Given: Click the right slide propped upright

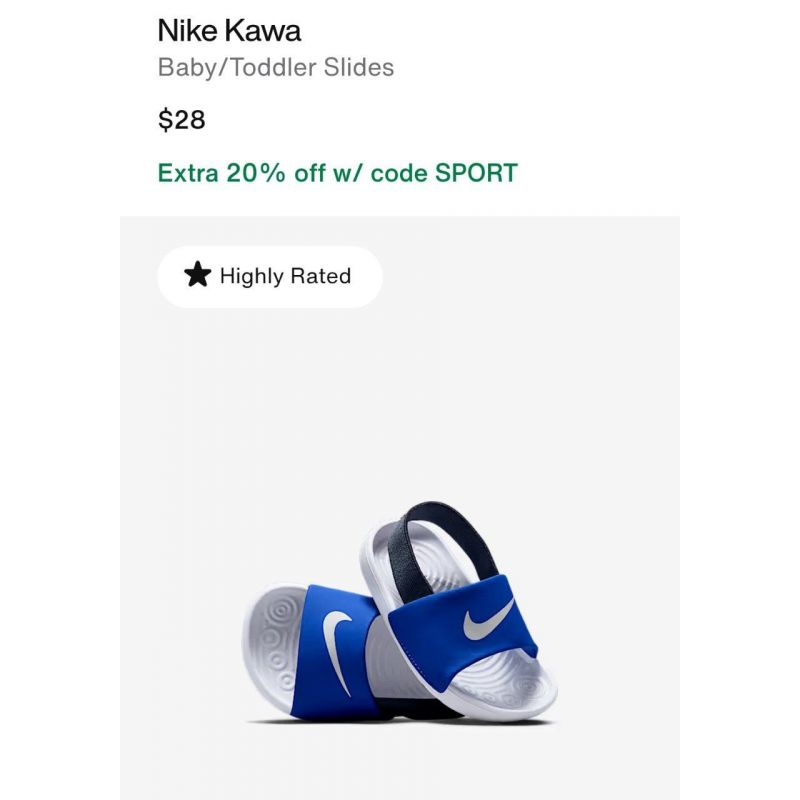Looking at the screenshot, I should [x=464, y=602].
